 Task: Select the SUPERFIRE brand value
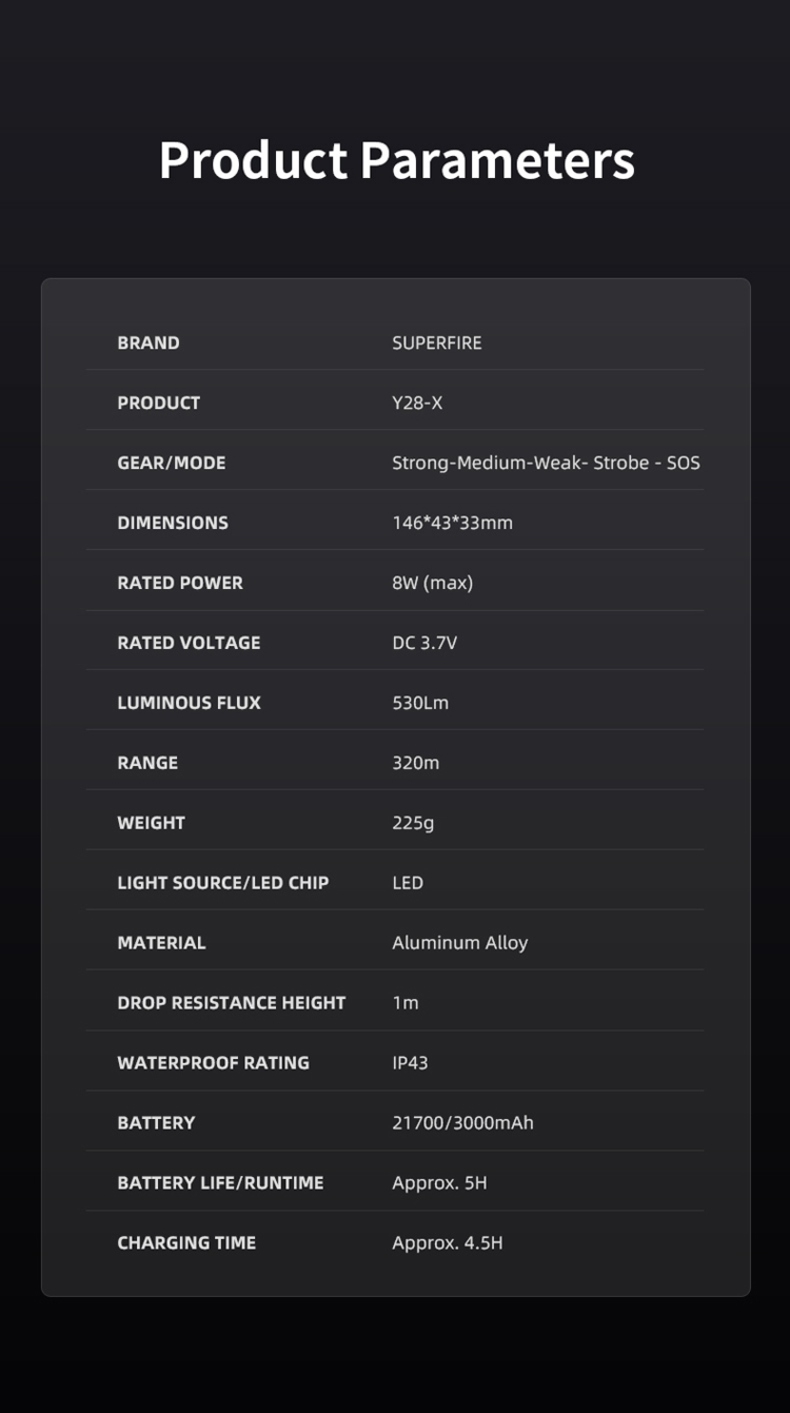(436, 343)
